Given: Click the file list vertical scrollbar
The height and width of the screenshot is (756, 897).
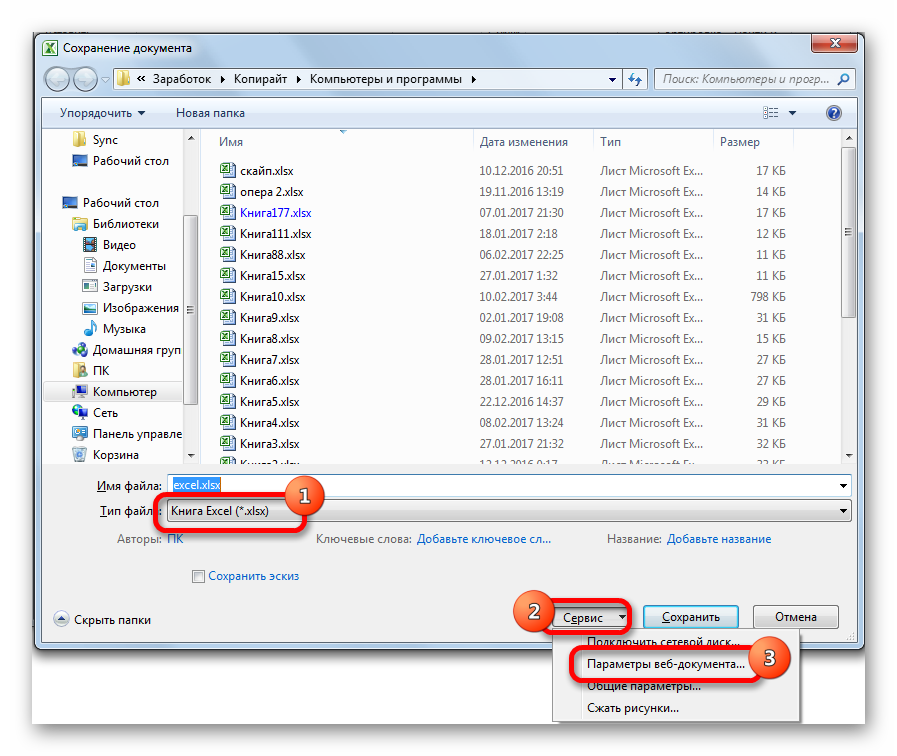Looking at the screenshot, I should 847,300.
